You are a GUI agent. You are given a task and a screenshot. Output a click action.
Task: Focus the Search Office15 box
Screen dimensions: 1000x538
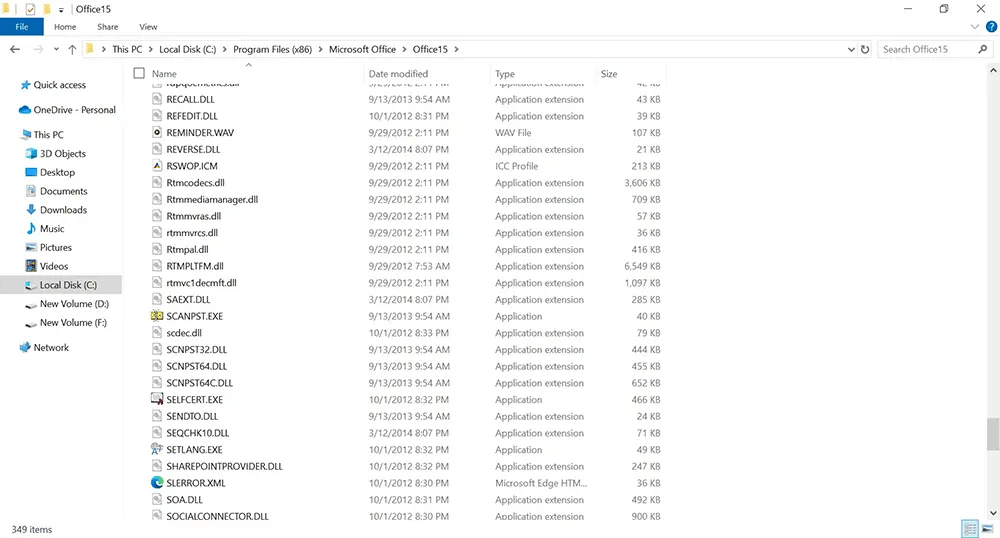click(x=936, y=49)
